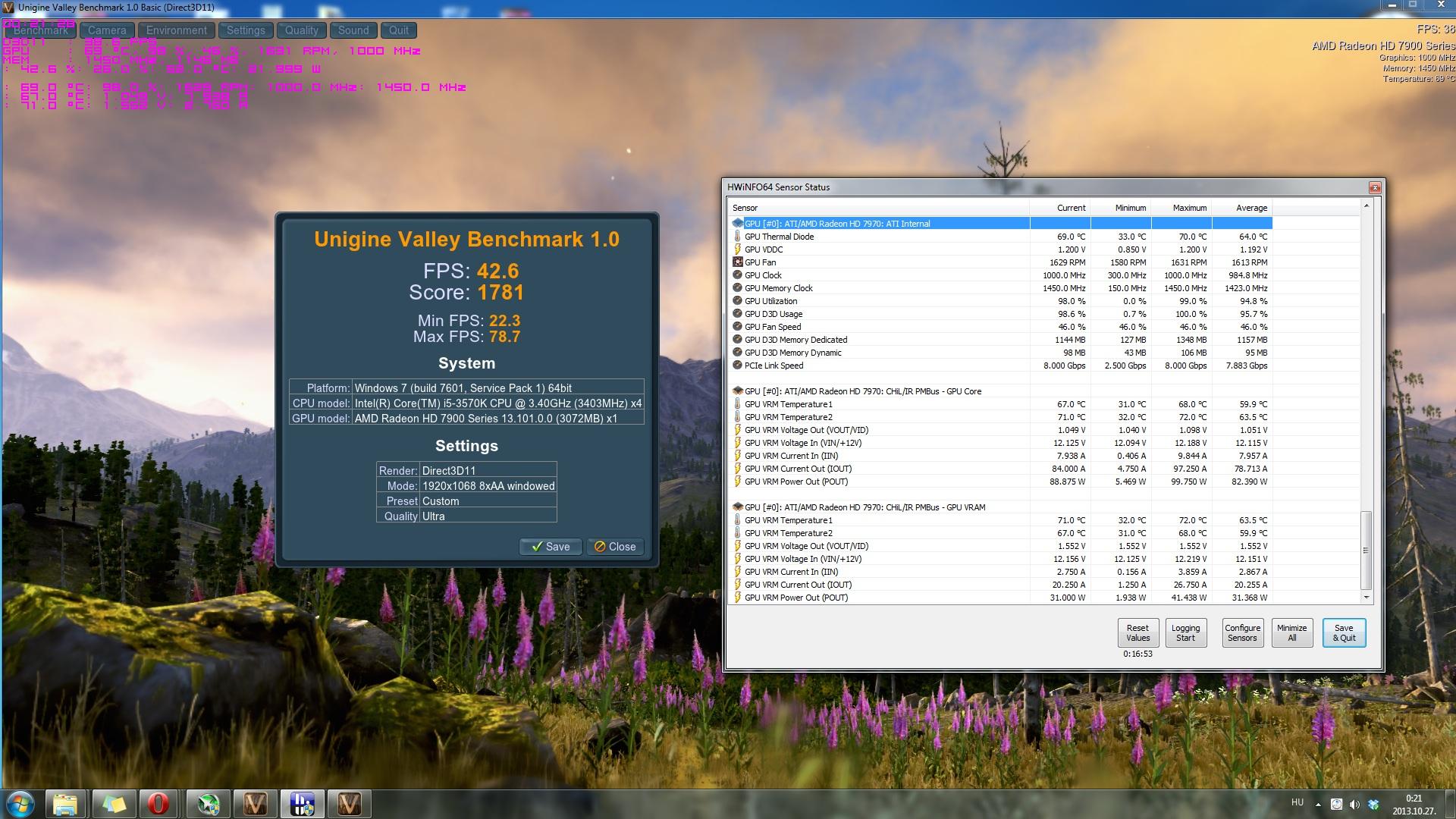Close the HWiNFO64 Sensor Status window

[1374, 187]
